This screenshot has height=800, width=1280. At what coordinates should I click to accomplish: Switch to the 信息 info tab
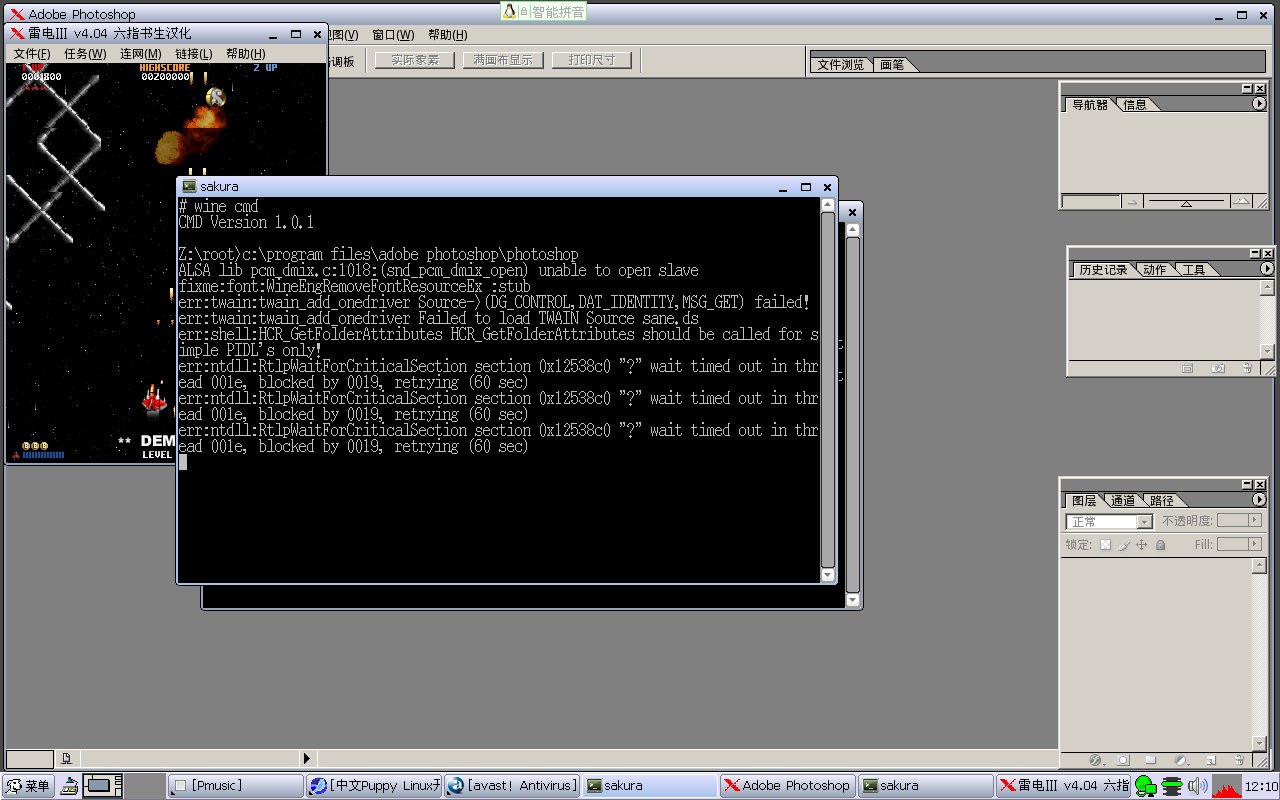pyautogui.click(x=1135, y=104)
